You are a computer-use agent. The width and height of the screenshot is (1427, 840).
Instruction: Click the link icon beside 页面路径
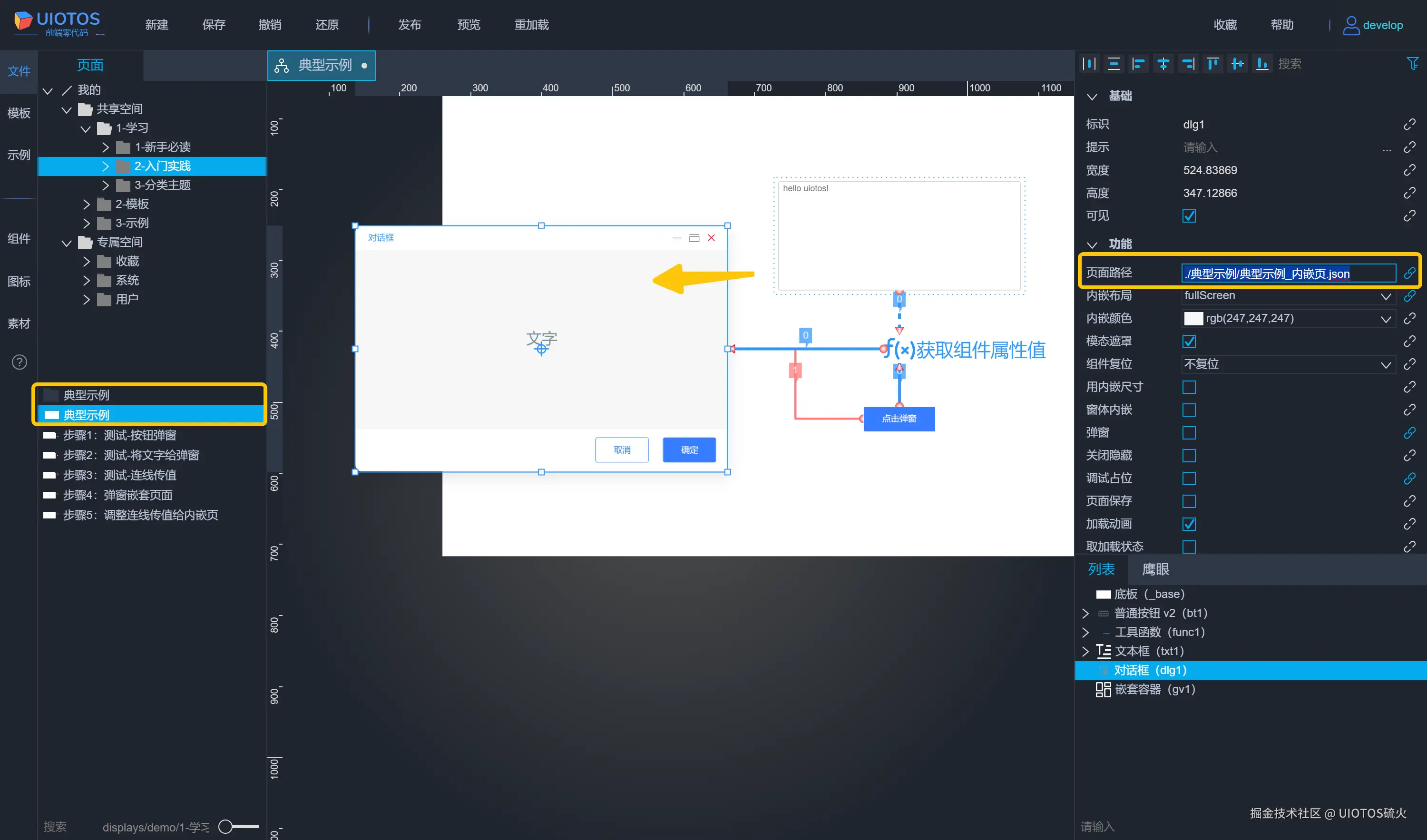pyautogui.click(x=1409, y=273)
